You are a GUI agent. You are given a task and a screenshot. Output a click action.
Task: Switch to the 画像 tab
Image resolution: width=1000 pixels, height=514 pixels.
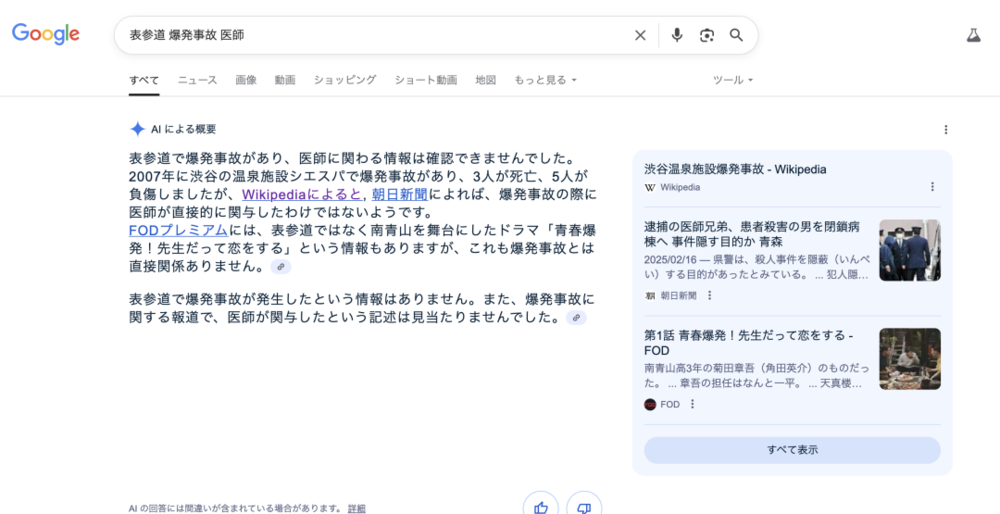pos(246,80)
